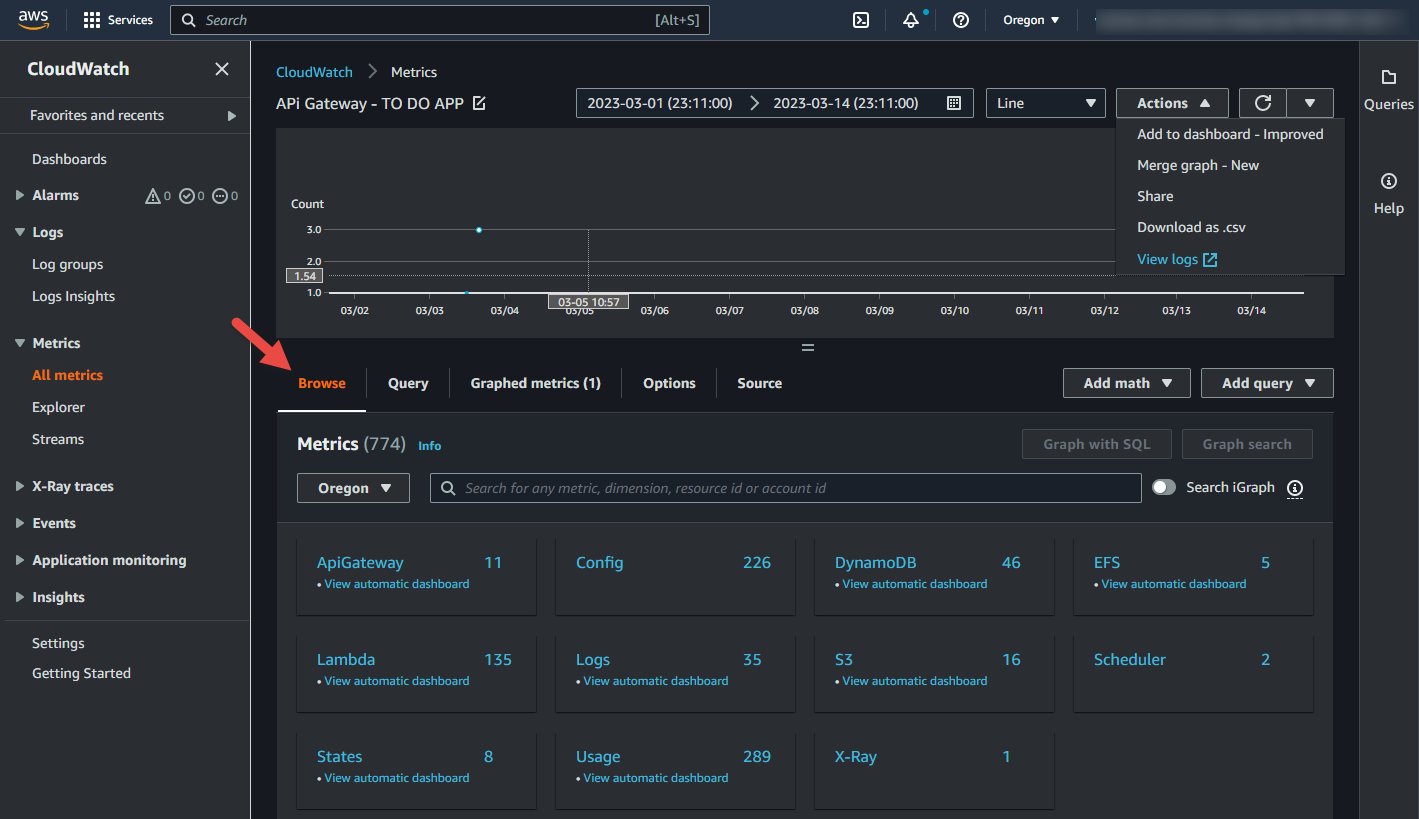Open the Usage metrics namespace
Viewport: 1419px width, 819px height.
pos(598,757)
